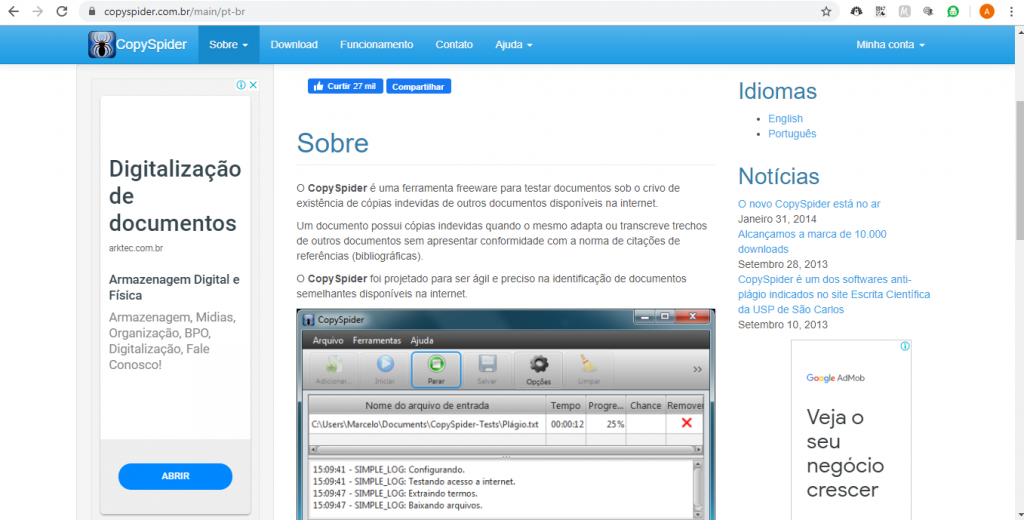Click the address bar URL
This screenshot has height=520, width=1024.
tap(174, 11)
